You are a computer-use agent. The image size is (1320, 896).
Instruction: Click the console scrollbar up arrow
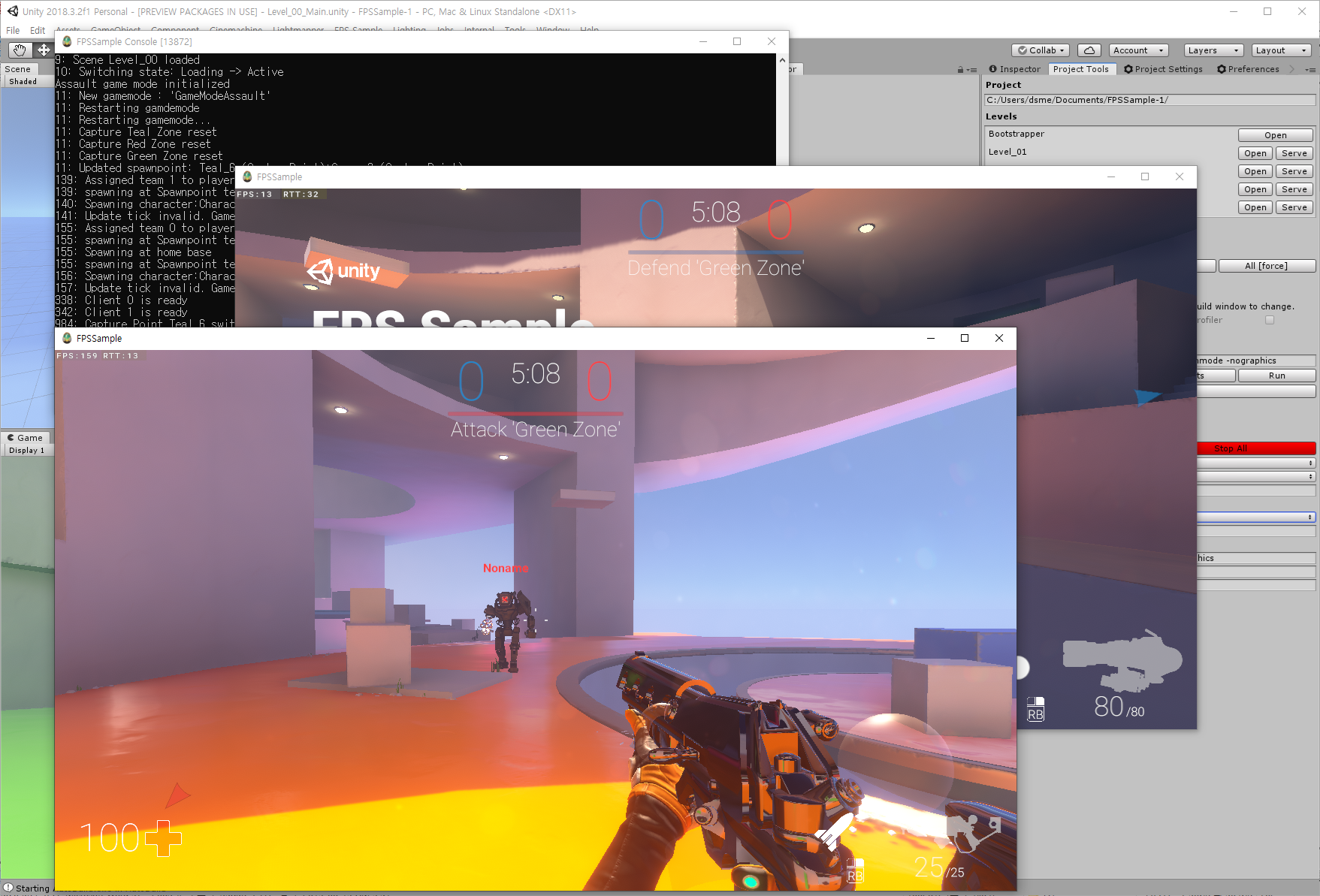pyautogui.click(x=782, y=59)
